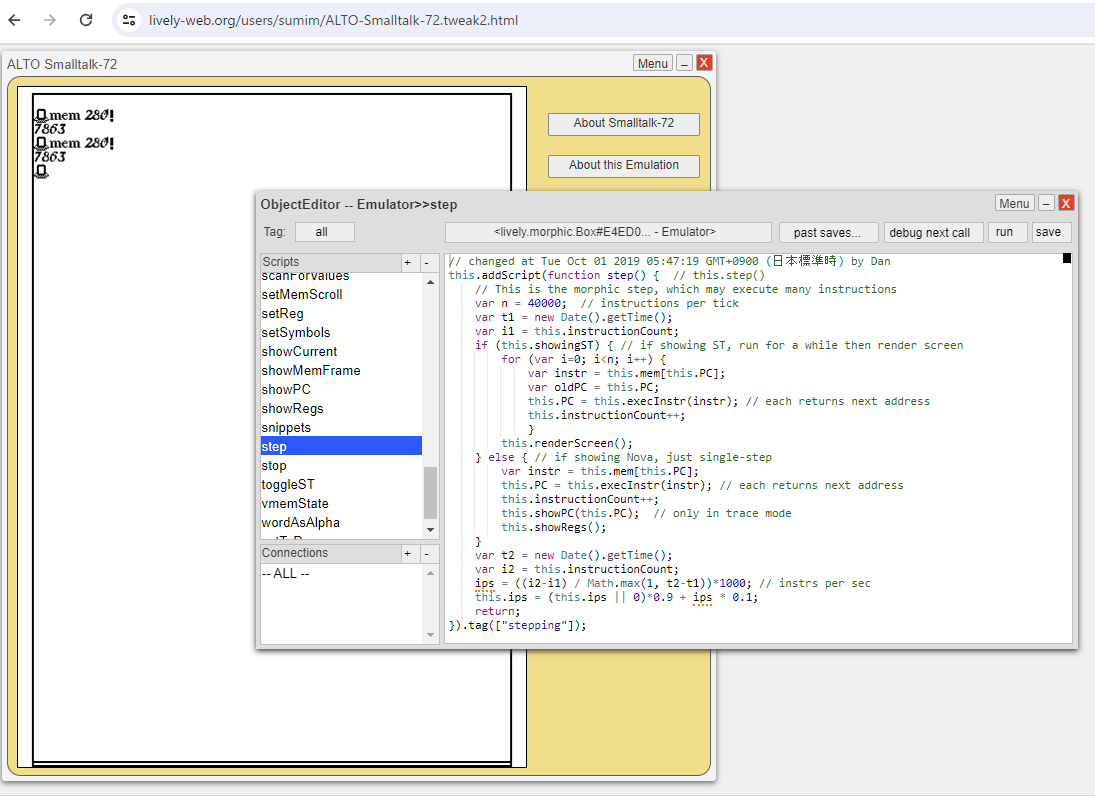Close the ALTO Smalltalk-72 window
The width and height of the screenshot is (1095, 797).
tap(704, 63)
